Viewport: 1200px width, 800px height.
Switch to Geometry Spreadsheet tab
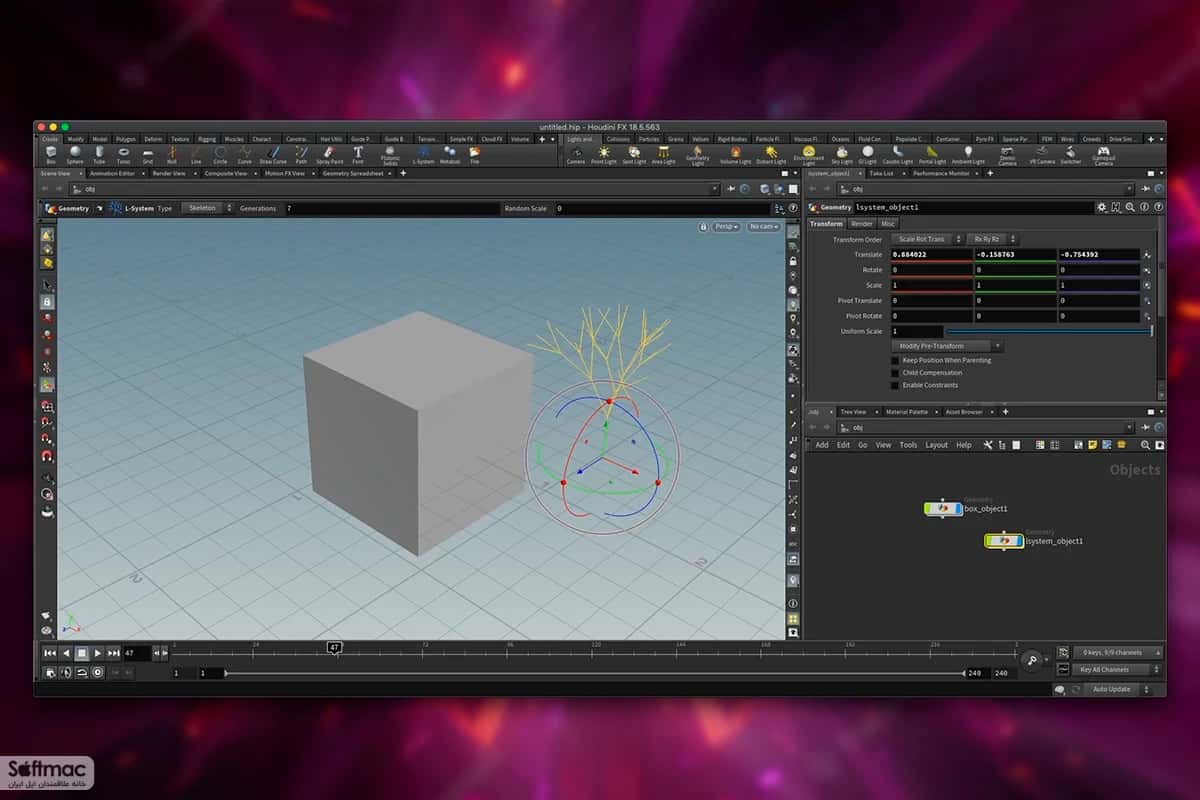point(354,173)
